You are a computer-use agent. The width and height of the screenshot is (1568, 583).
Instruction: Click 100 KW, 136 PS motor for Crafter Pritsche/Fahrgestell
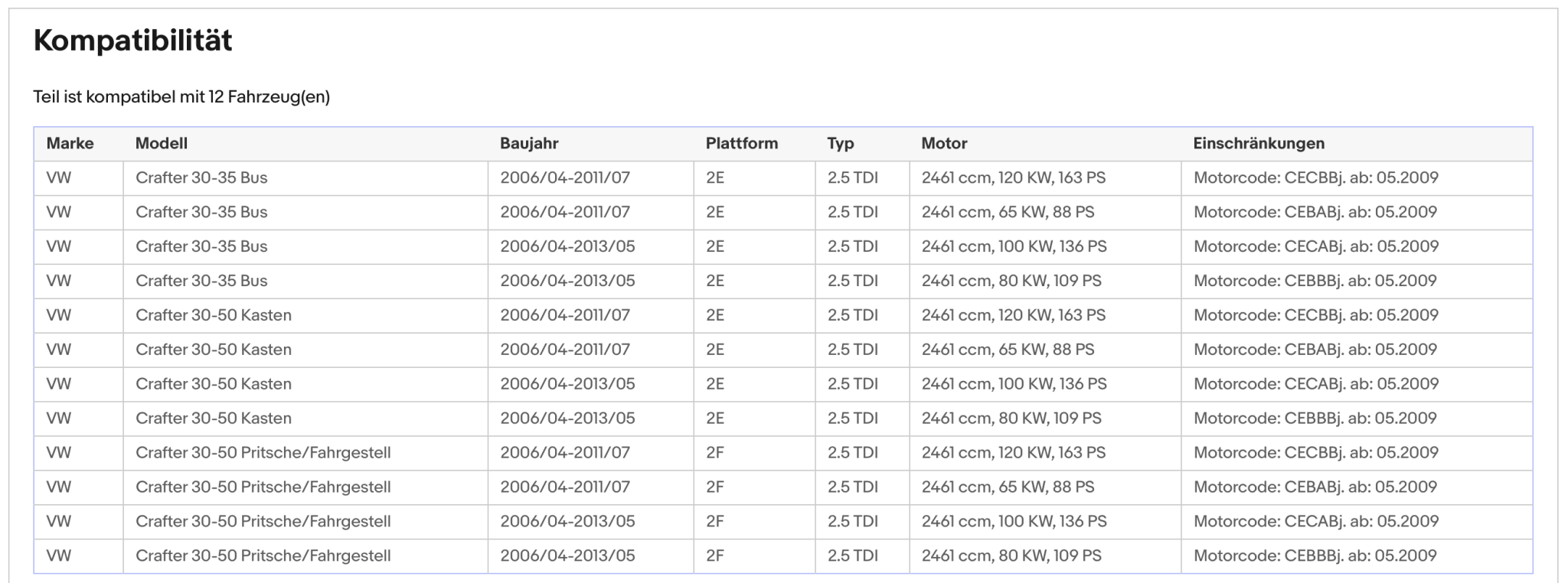click(x=1014, y=522)
